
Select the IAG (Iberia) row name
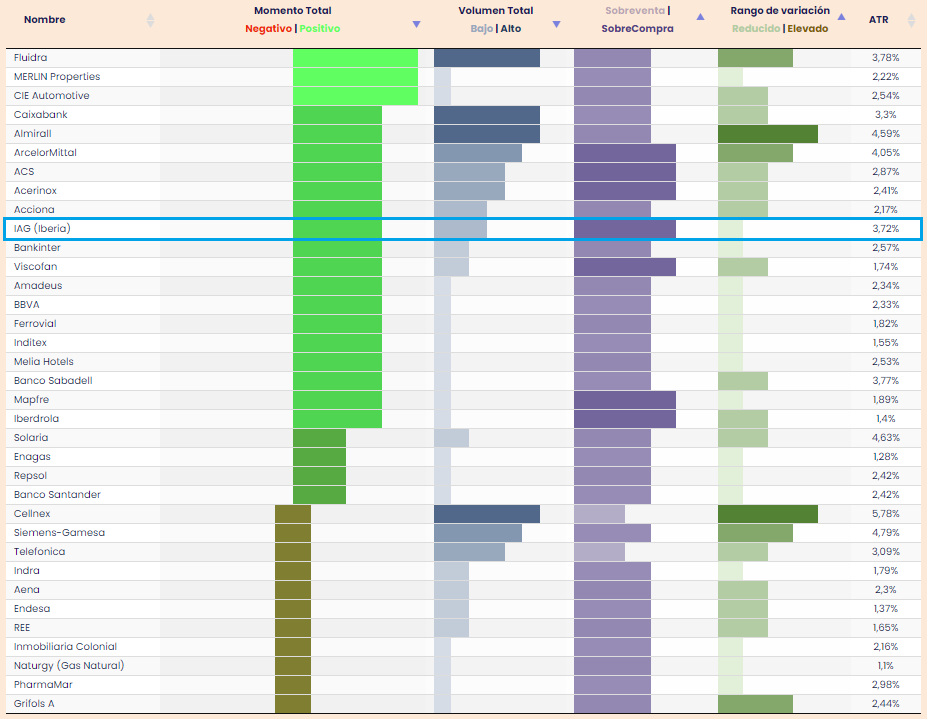[42, 228]
